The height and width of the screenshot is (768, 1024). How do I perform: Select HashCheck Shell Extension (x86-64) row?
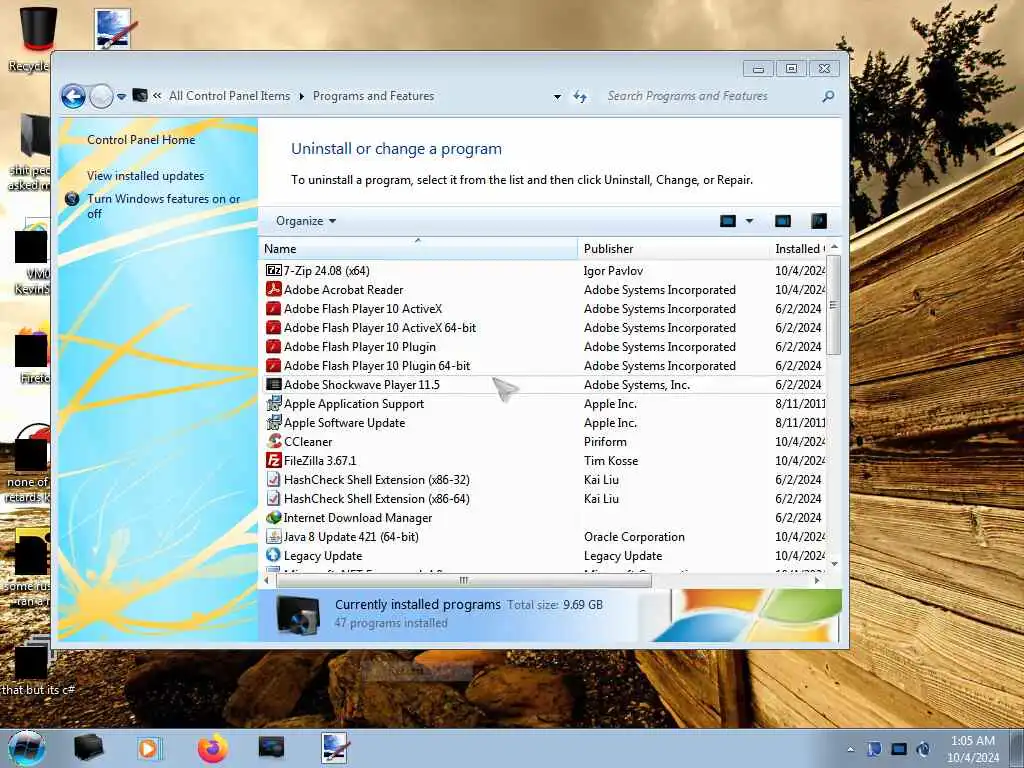pyautogui.click(x=543, y=498)
